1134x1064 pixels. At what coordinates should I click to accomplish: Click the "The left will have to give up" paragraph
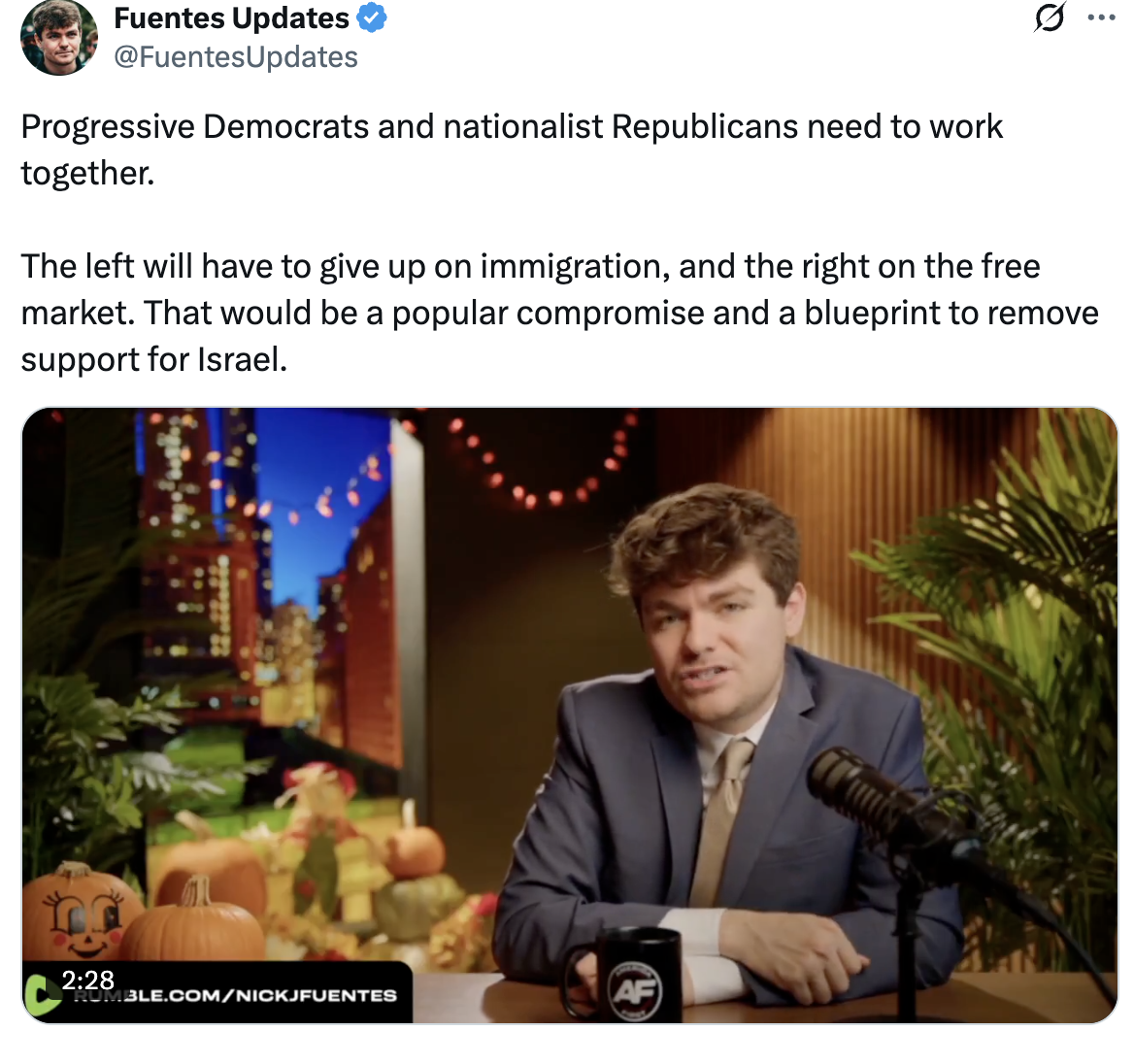point(559,313)
